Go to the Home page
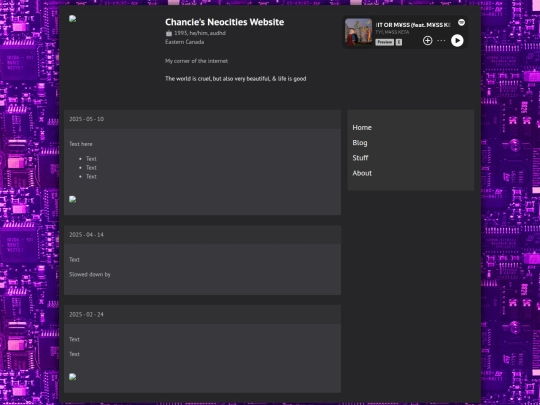540x405 pixels. 362,127
